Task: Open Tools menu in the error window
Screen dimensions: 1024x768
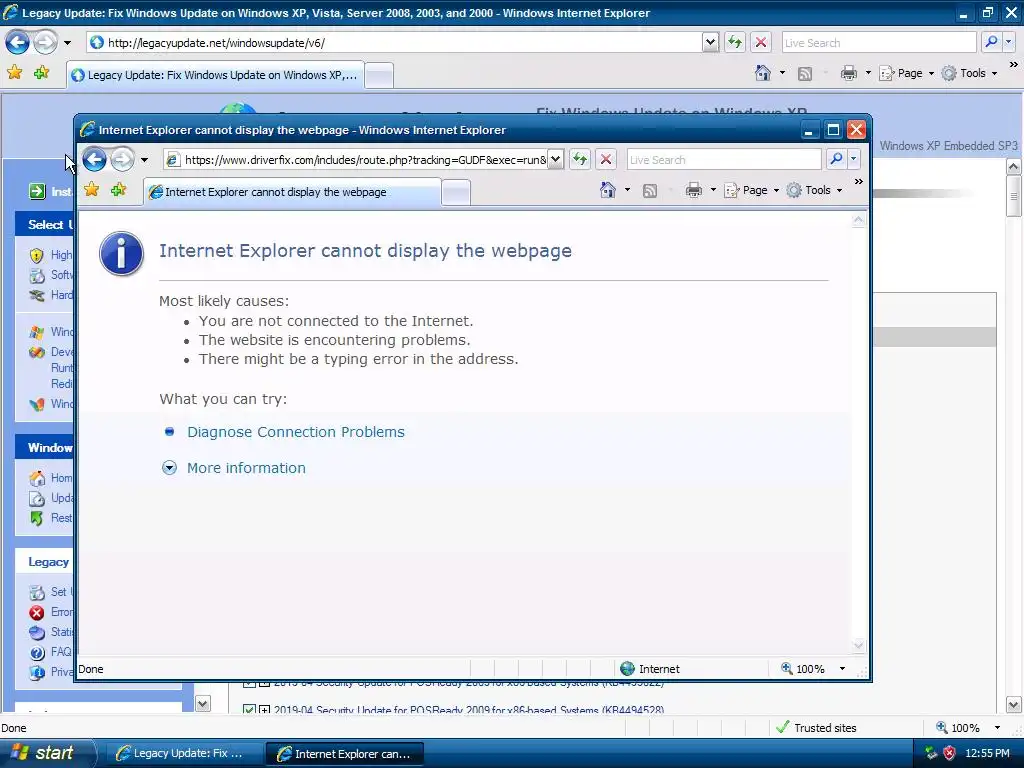Action: pyautogui.click(x=814, y=190)
